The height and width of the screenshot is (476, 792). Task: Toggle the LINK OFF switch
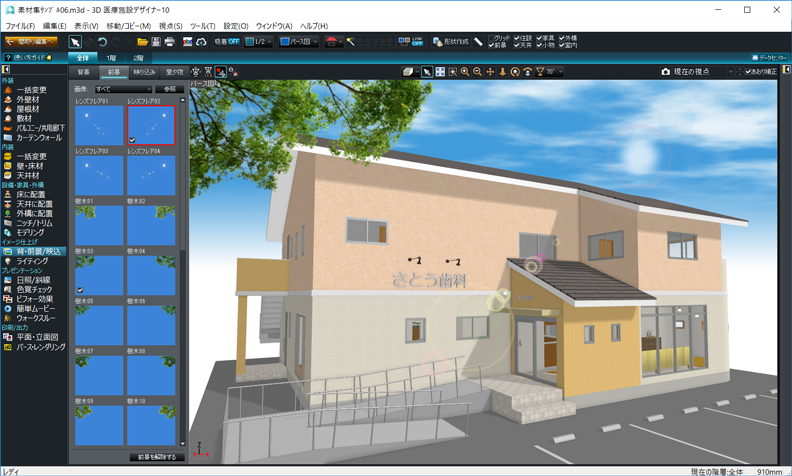[417, 41]
